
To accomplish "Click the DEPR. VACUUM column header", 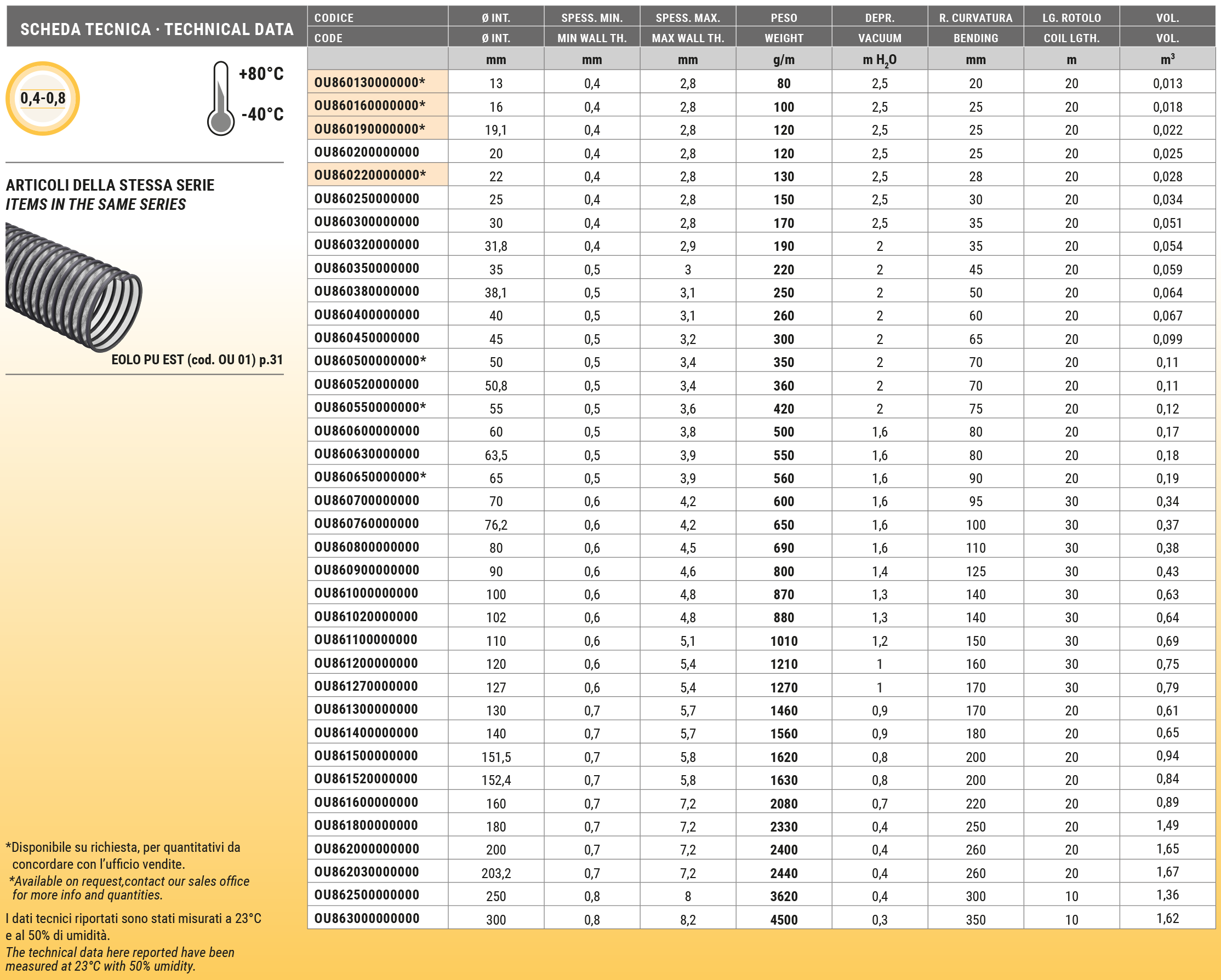I will tap(879, 27).
